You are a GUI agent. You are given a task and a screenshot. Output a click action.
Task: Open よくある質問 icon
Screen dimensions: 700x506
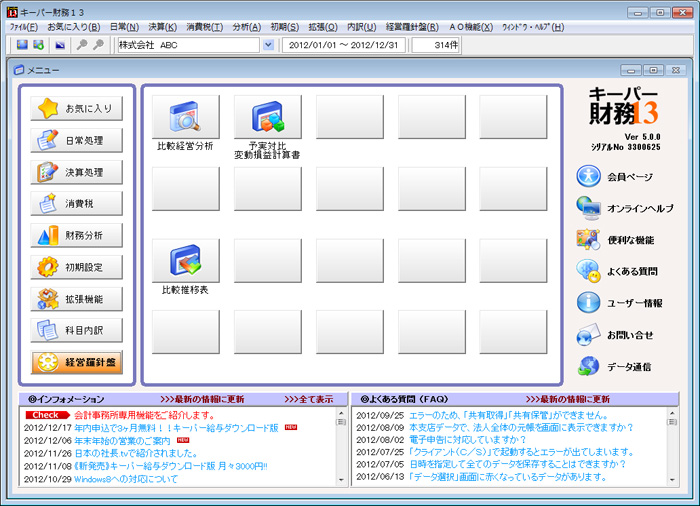point(588,271)
